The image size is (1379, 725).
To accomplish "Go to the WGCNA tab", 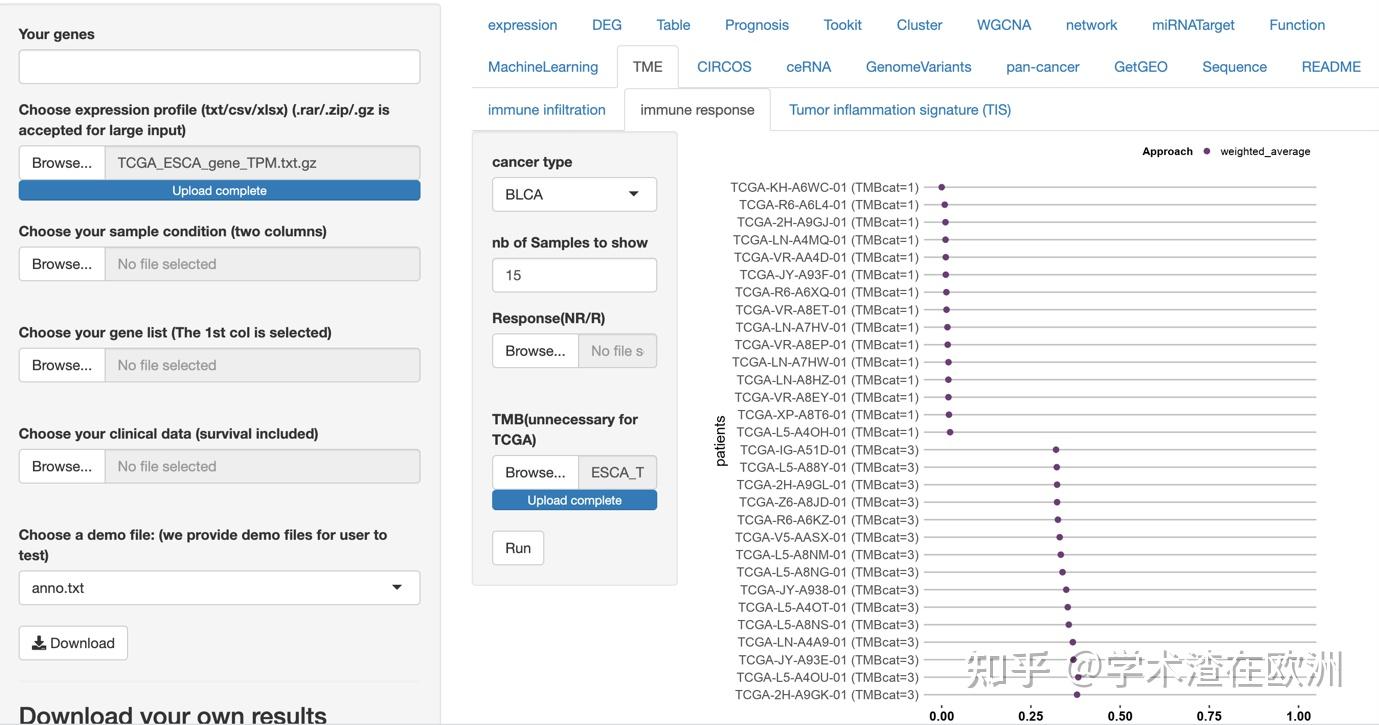I will pyautogui.click(x=1003, y=24).
